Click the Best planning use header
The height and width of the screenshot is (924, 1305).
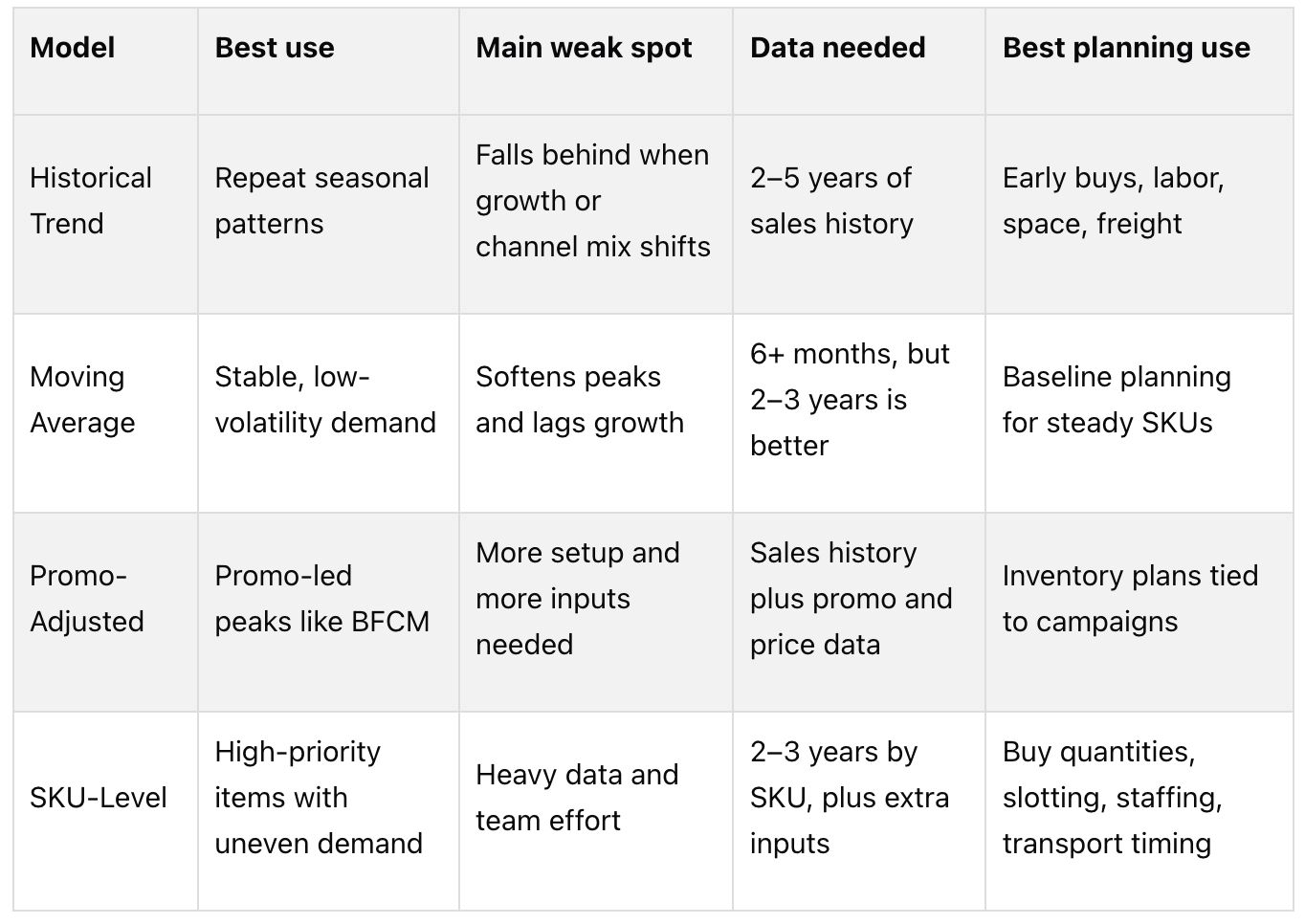(1139, 62)
